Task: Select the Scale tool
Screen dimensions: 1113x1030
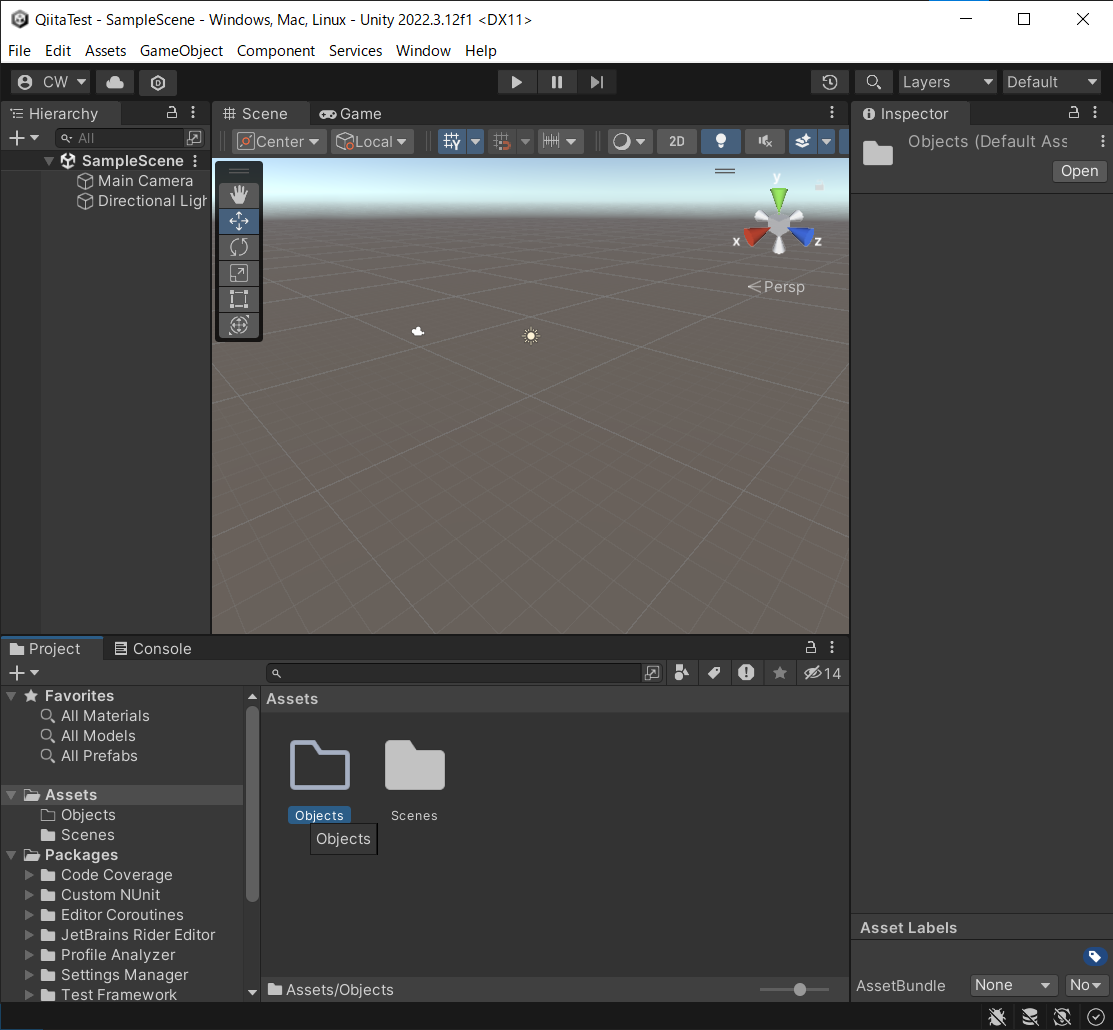Action: [x=238, y=273]
